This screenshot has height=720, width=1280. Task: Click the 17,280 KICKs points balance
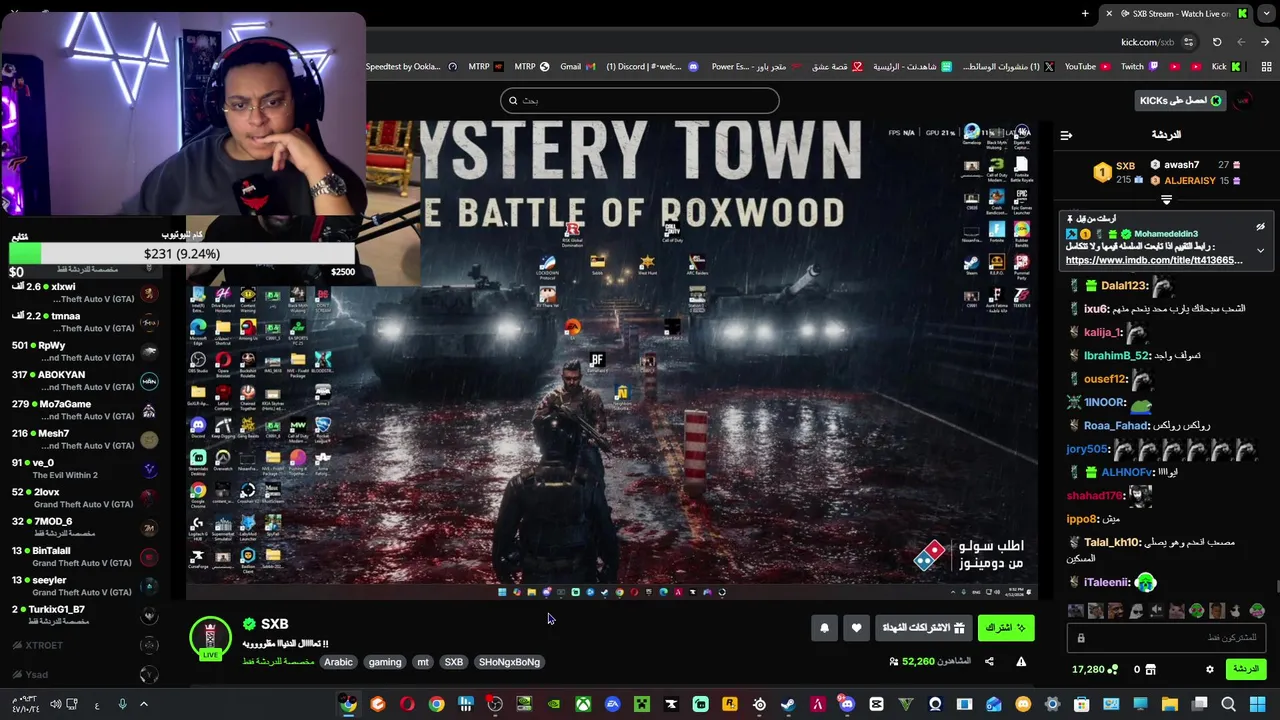1093,669
